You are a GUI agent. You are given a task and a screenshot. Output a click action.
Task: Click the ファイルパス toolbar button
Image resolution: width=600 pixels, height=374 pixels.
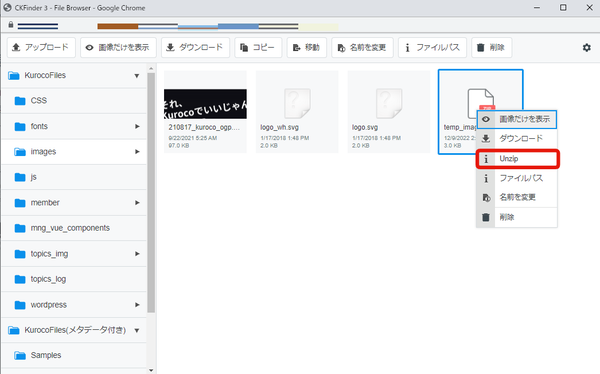[432, 47]
